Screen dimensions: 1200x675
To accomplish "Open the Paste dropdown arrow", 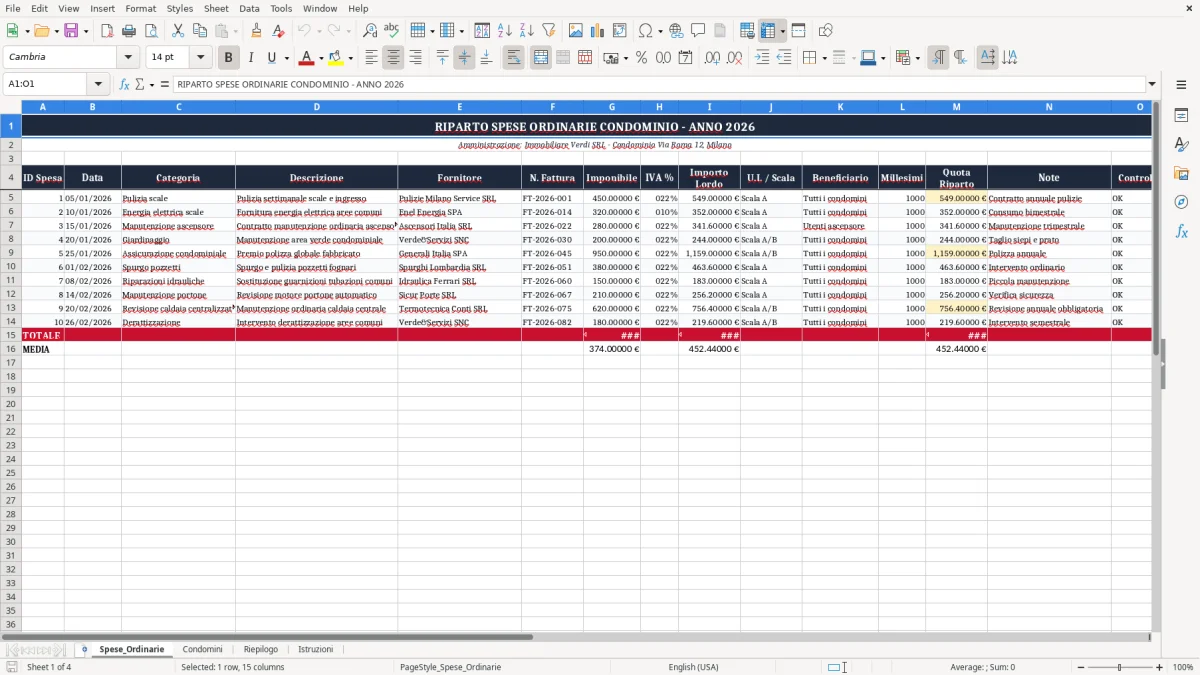I will click(235, 31).
